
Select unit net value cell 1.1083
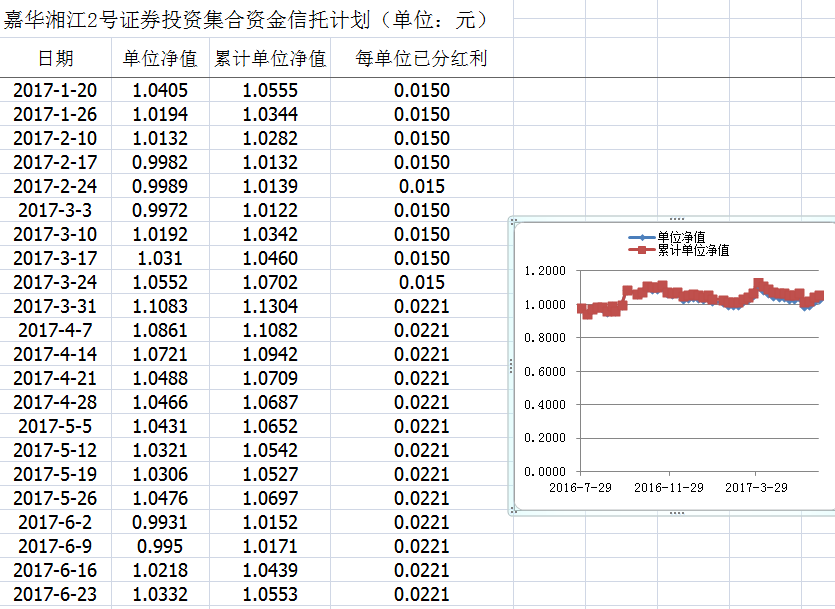[x=160, y=306]
